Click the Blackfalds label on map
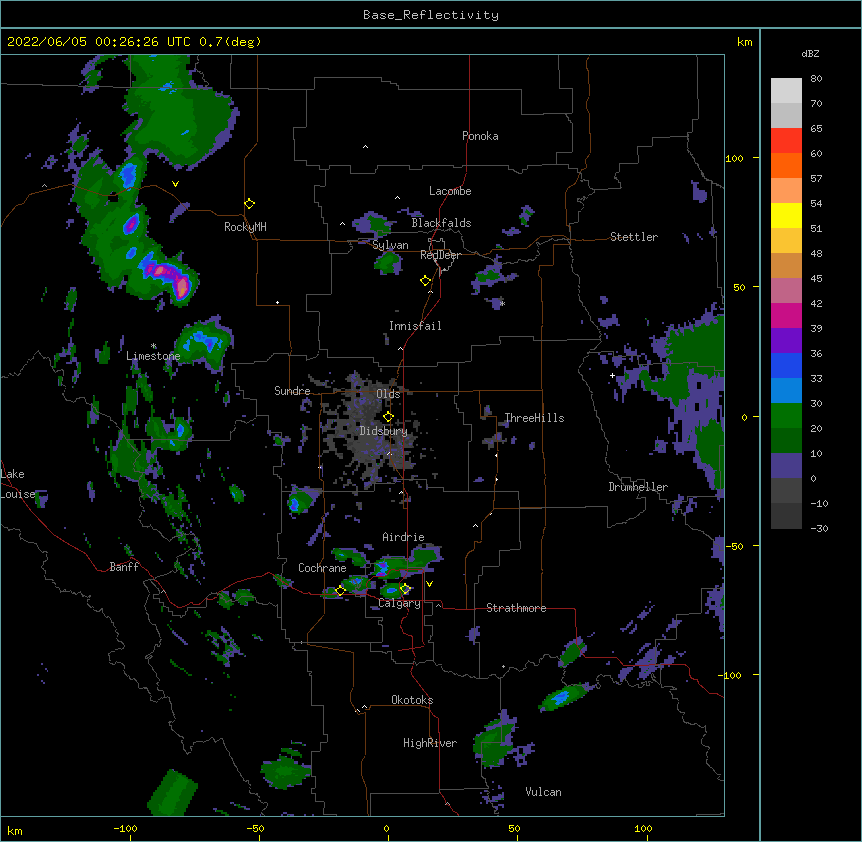 click(x=441, y=223)
